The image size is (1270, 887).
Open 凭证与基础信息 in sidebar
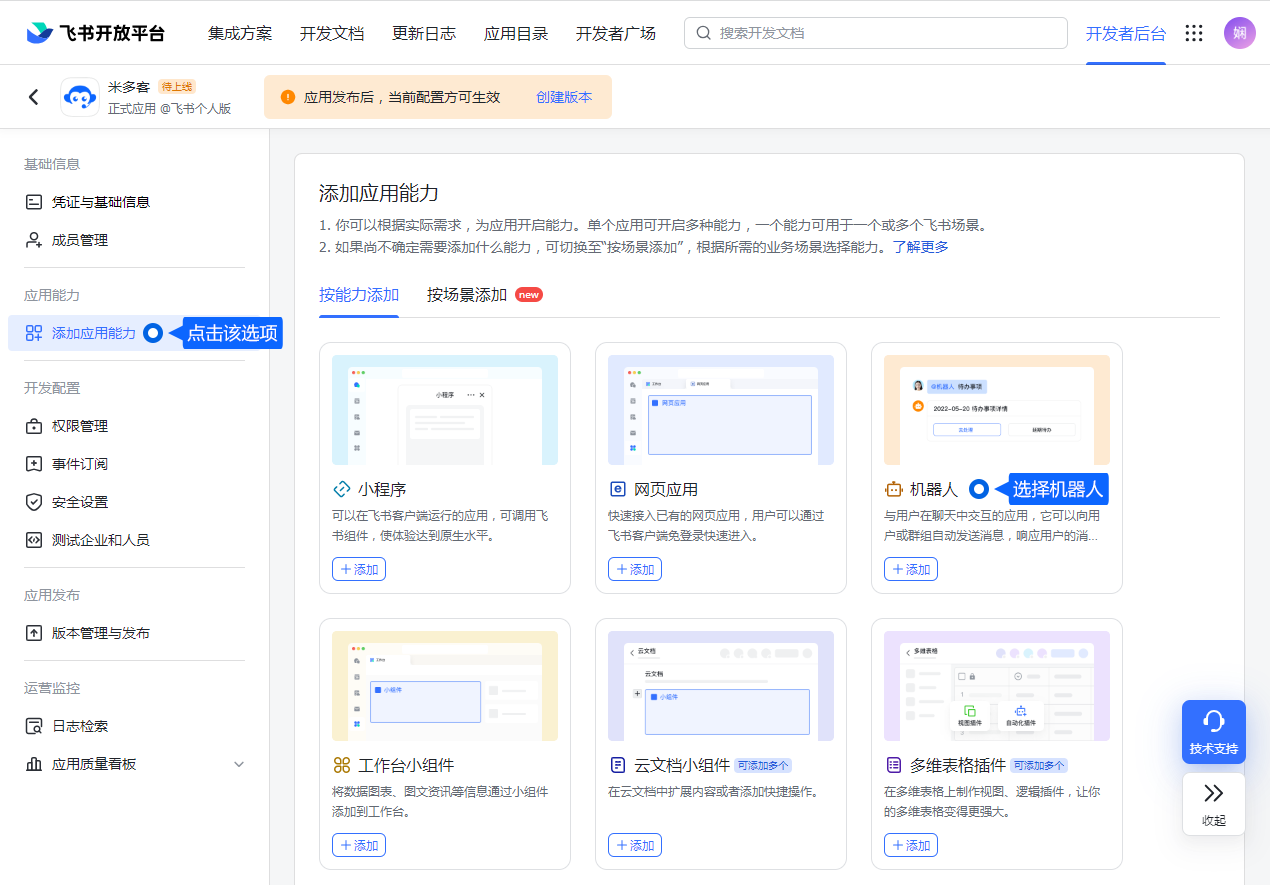(x=100, y=202)
